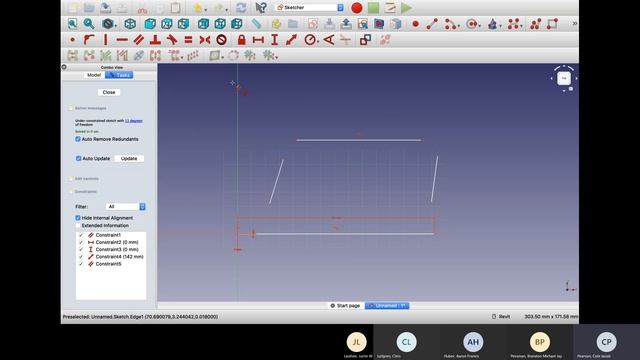Click the green stop macro square

tap(373, 7)
